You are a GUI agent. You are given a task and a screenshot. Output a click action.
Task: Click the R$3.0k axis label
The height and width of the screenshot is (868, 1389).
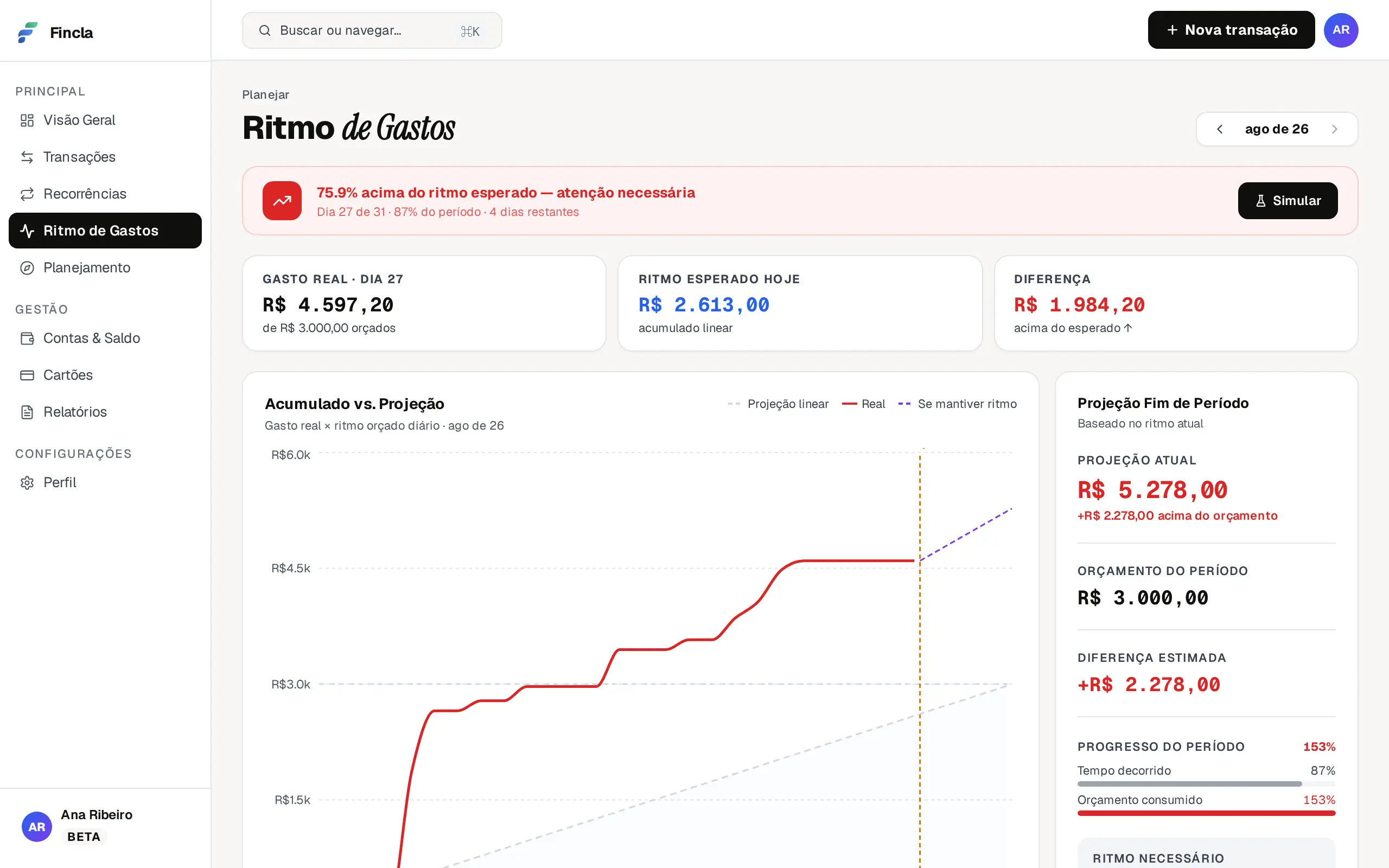pos(291,684)
